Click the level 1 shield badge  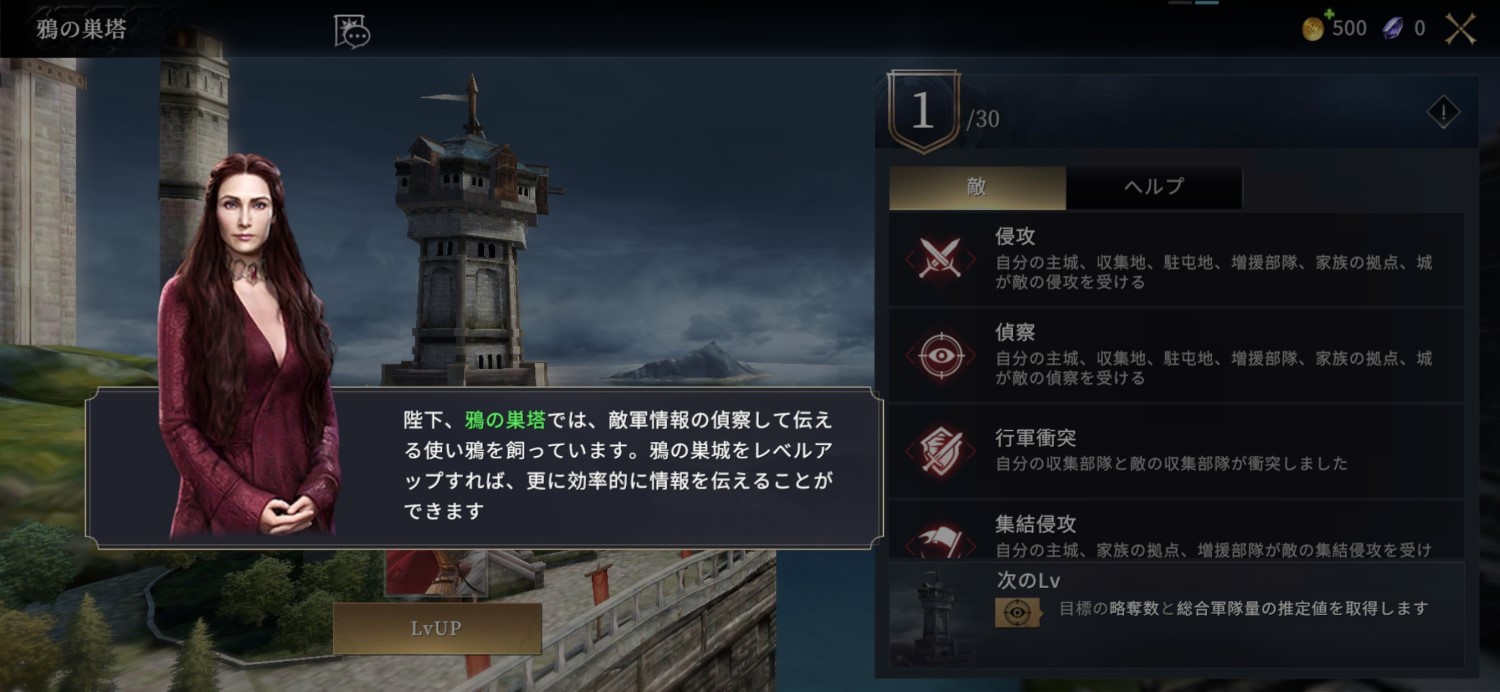pyautogui.click(x=922, y=112)
